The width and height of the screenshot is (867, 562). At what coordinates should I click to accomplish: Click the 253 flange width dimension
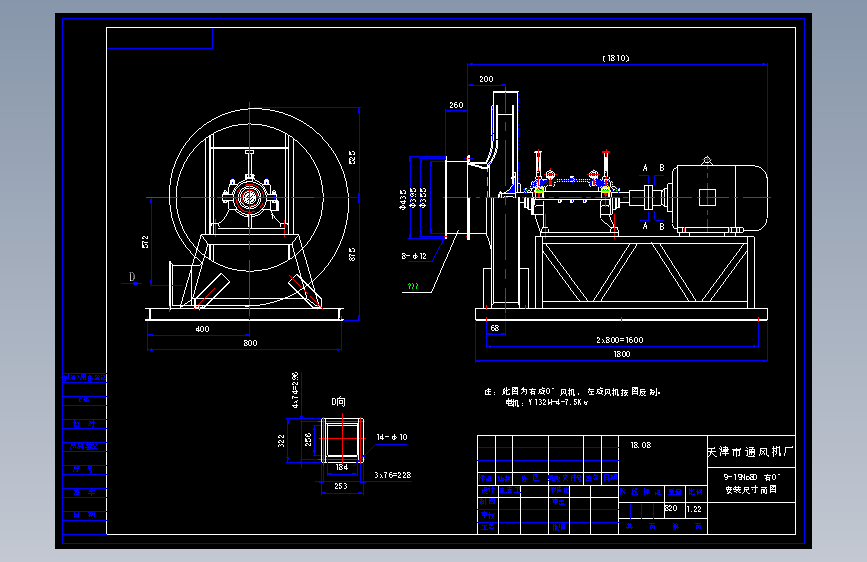[341, 486]
